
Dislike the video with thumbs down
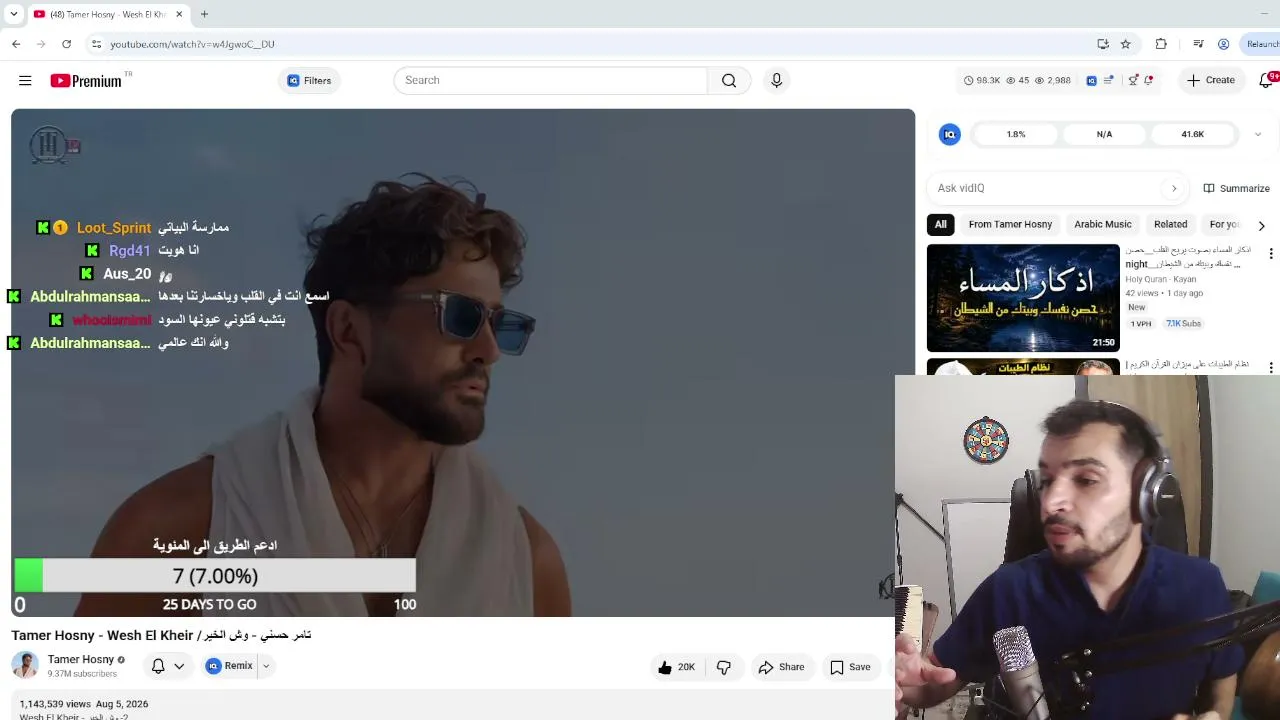[724, 667]
